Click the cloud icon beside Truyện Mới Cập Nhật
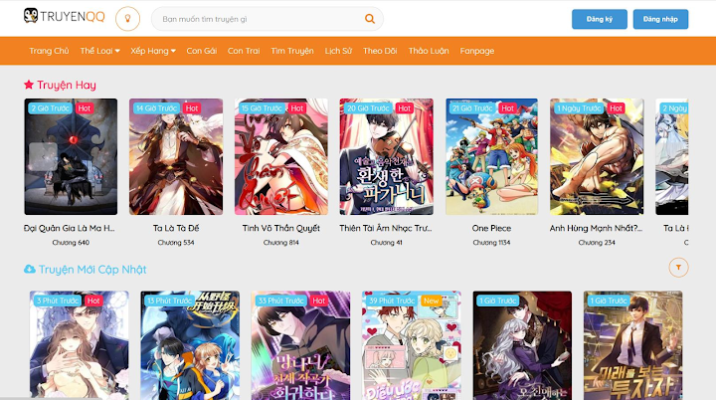 click(x=29, y=269)
